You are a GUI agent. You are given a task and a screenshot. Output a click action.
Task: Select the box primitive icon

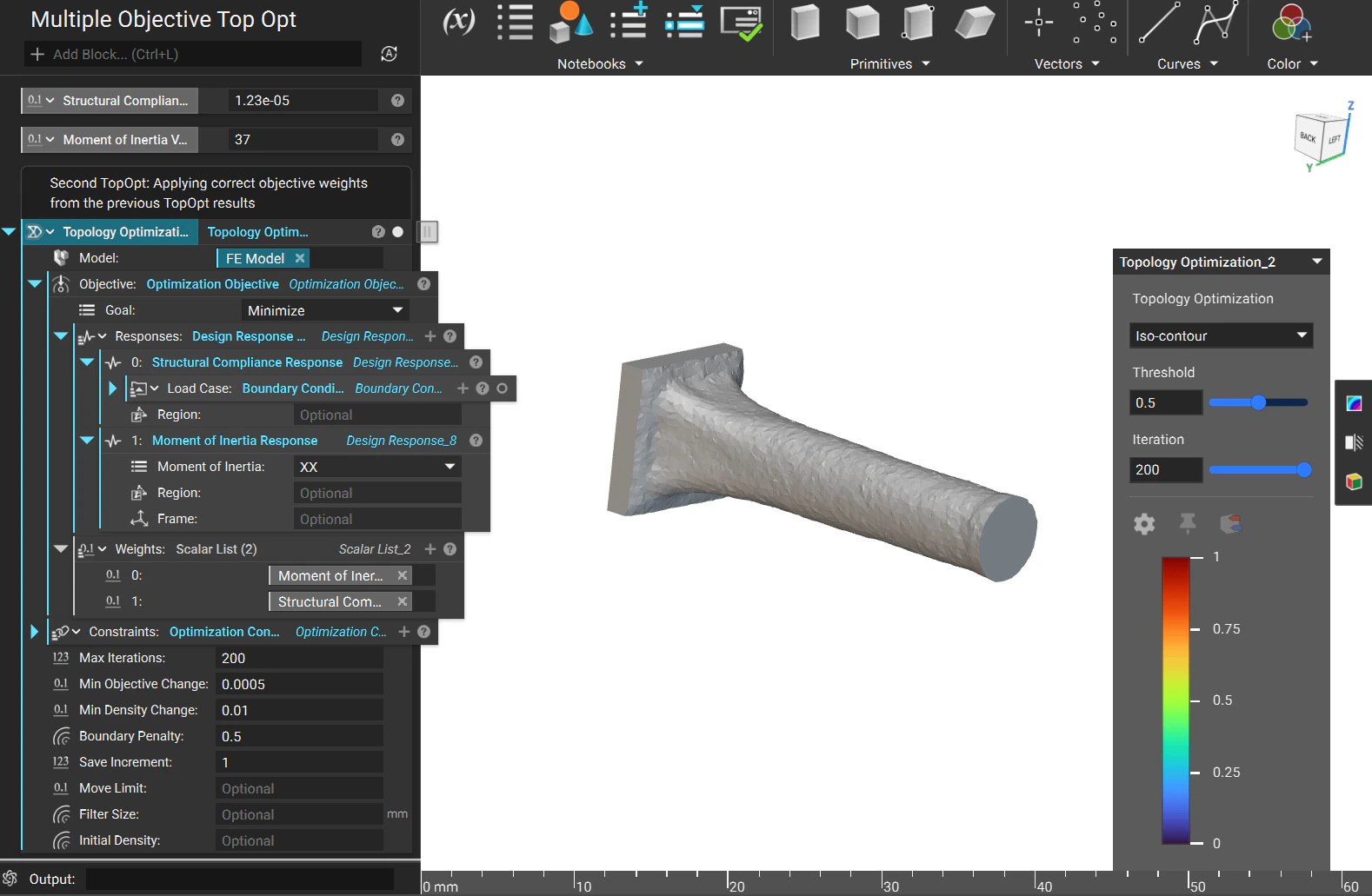[x=805, y=23]
